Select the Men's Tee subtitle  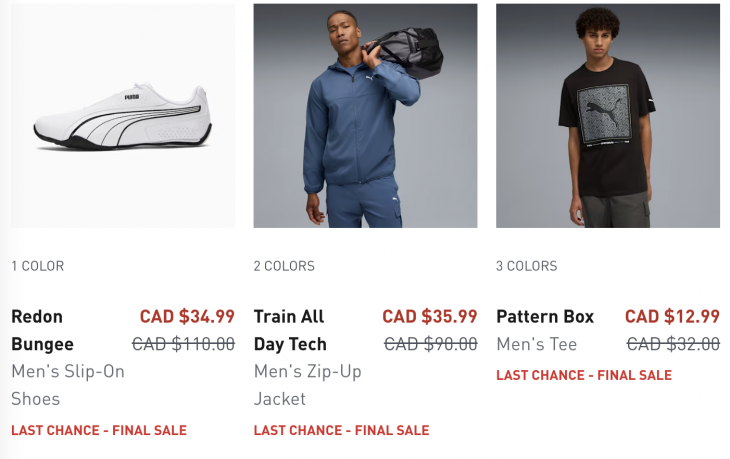point(537,344)
